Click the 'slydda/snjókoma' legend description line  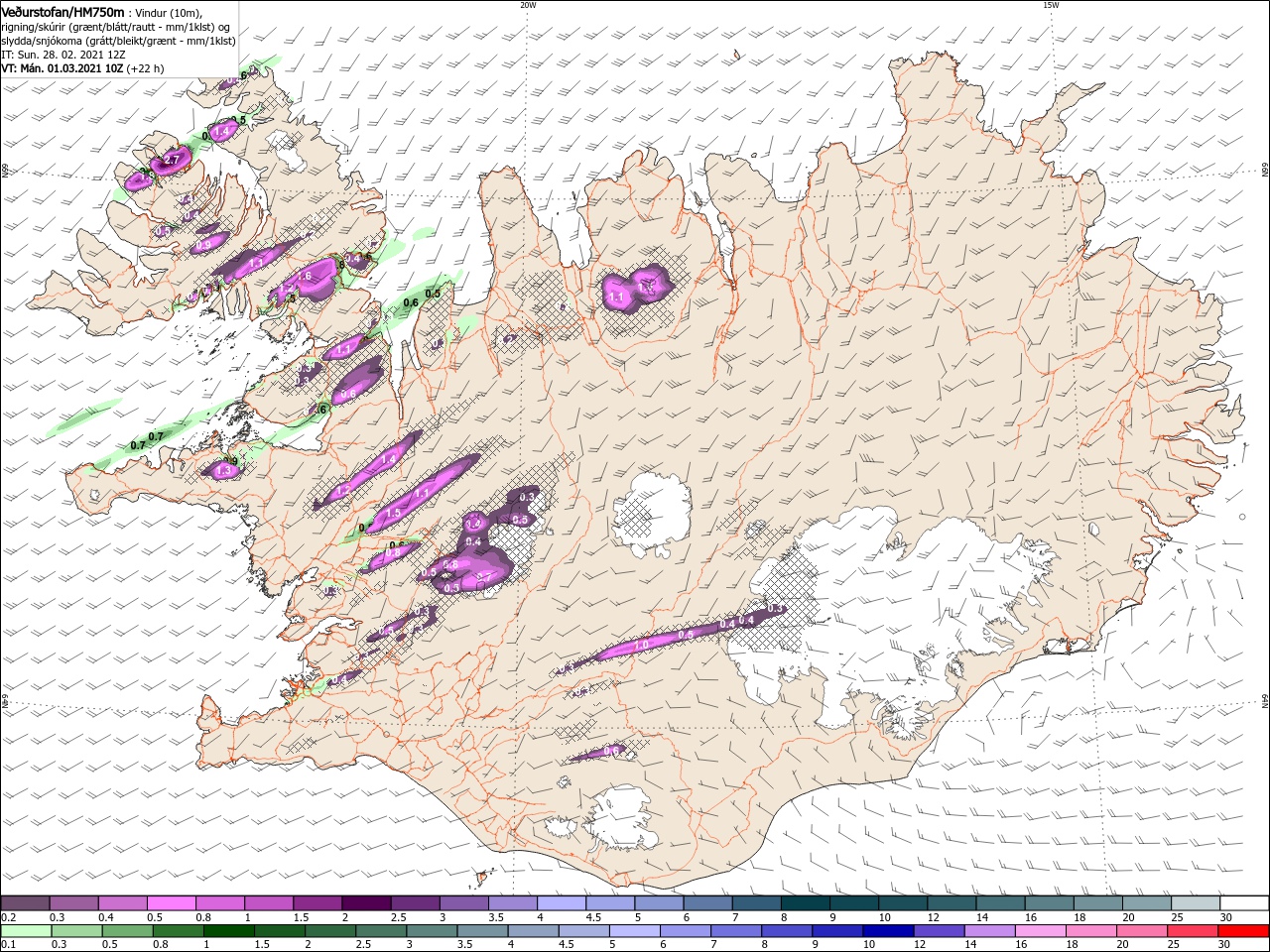tap(118, 41)
